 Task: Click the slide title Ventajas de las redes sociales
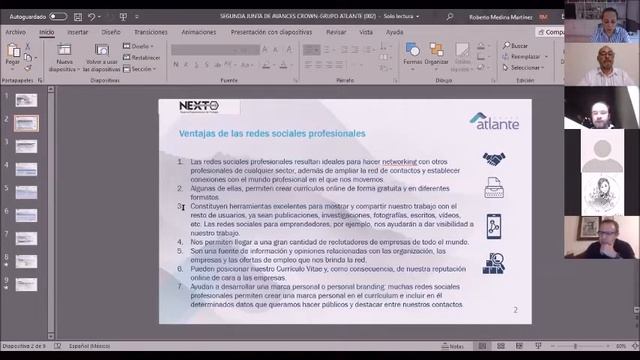[x=272, y=133]
